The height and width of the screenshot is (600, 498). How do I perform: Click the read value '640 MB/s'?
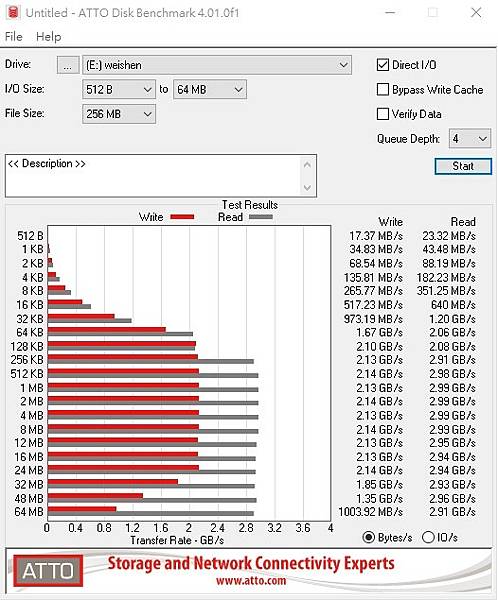(x=453, y=305)
